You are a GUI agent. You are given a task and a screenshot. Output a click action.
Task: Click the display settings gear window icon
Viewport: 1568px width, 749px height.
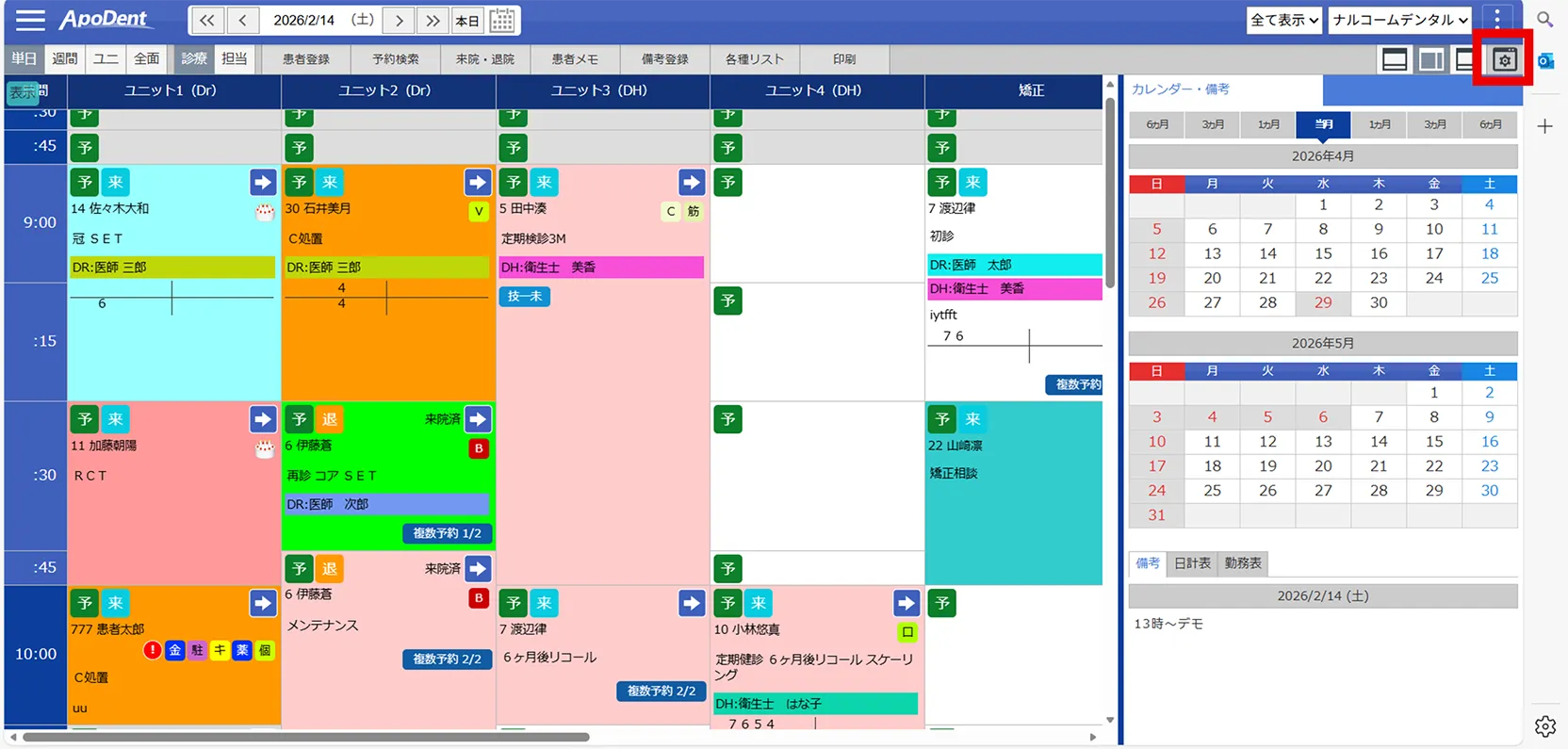pos(1504,60)
